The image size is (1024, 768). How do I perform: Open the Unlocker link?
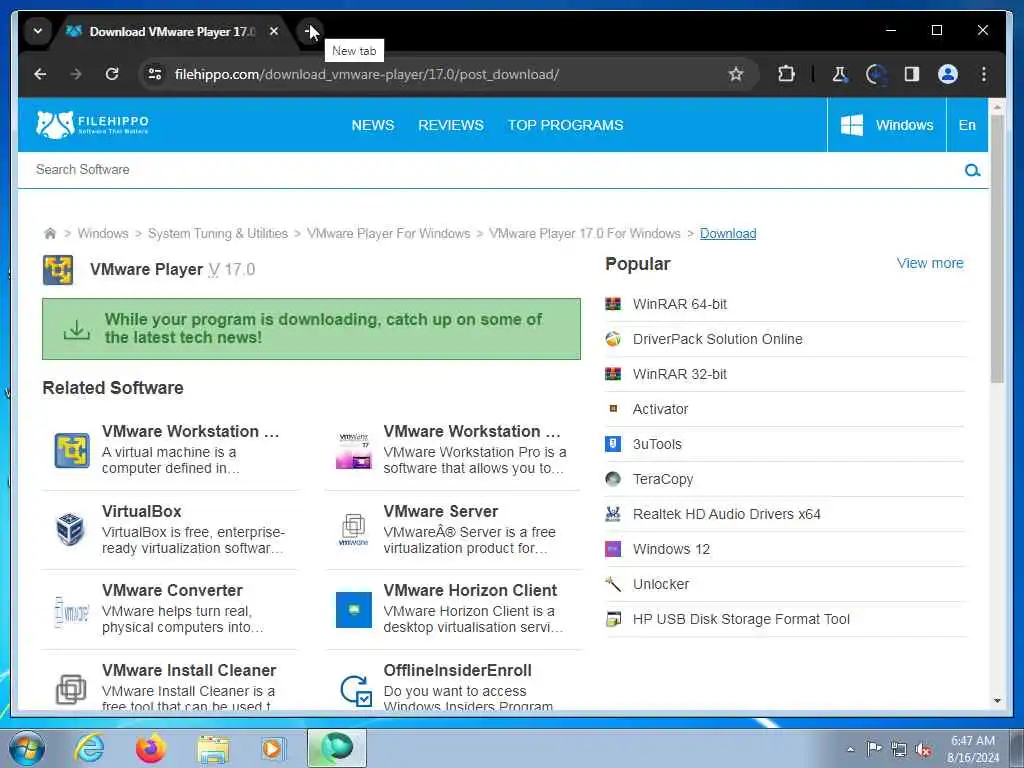click(x=660, y=584)
